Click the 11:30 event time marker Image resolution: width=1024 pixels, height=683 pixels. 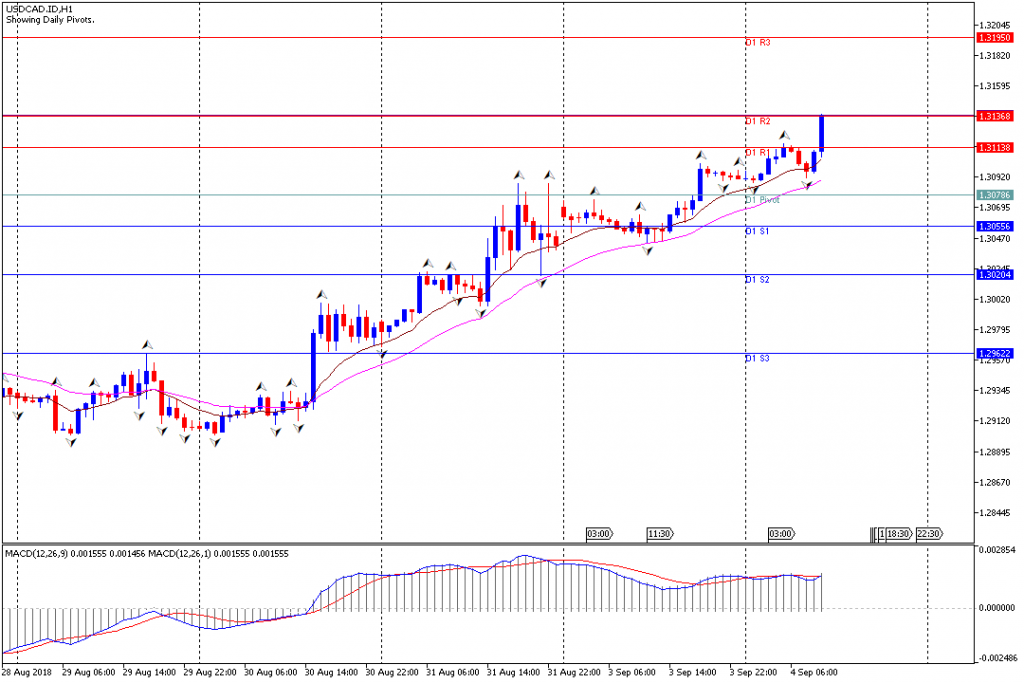click(x=658, y=534)
